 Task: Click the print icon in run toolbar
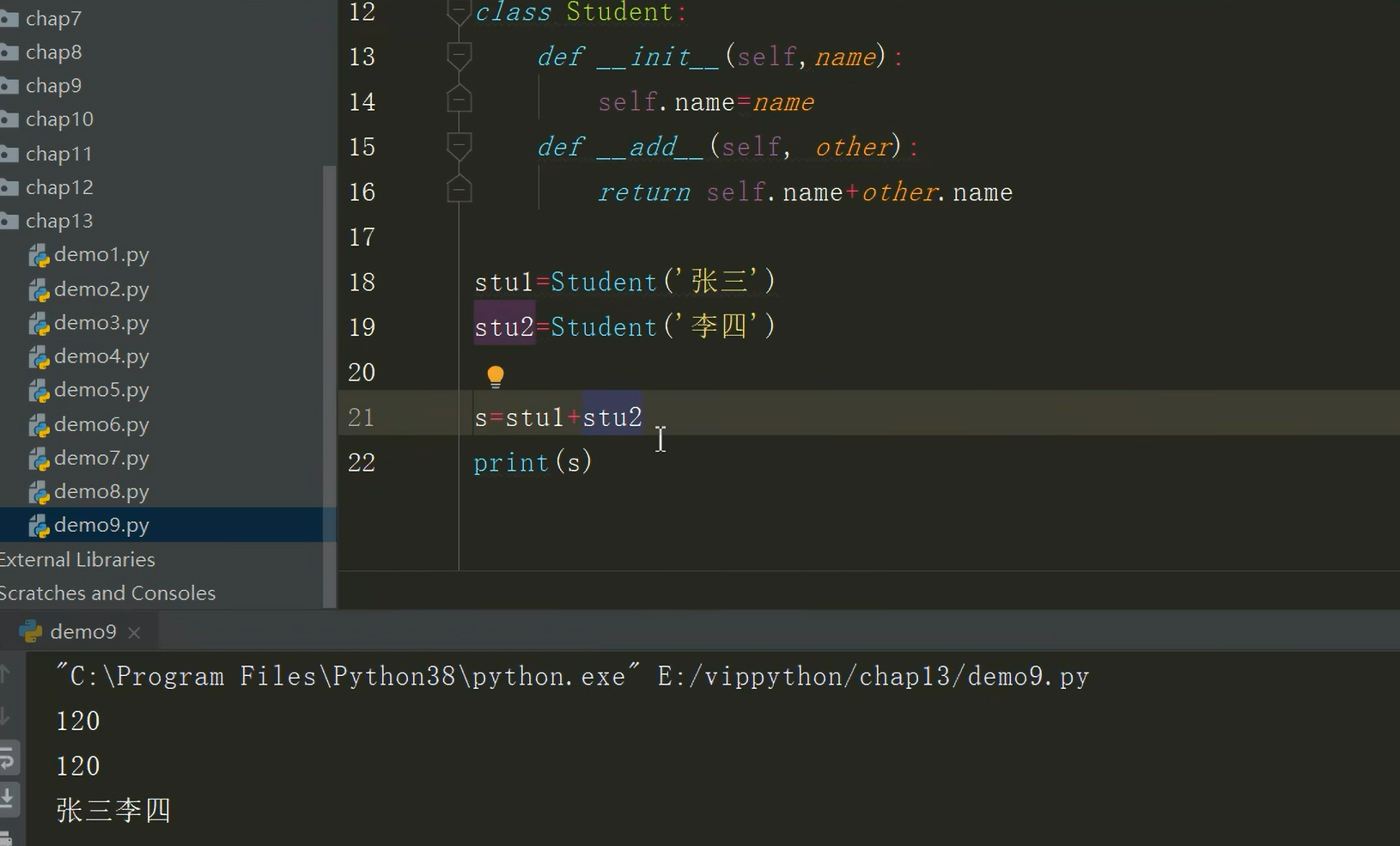7,837
